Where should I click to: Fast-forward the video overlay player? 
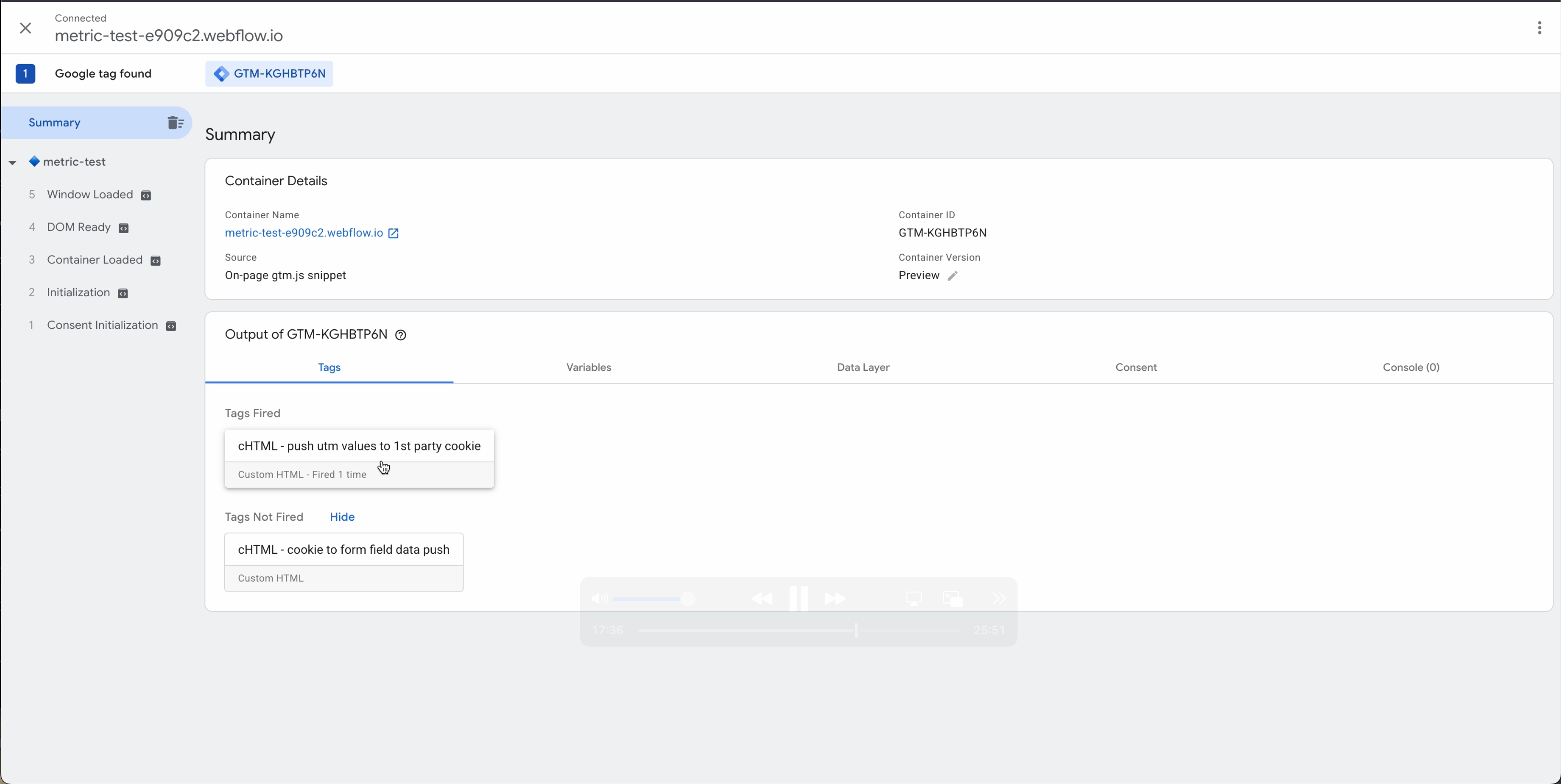(x=835, y=599)
